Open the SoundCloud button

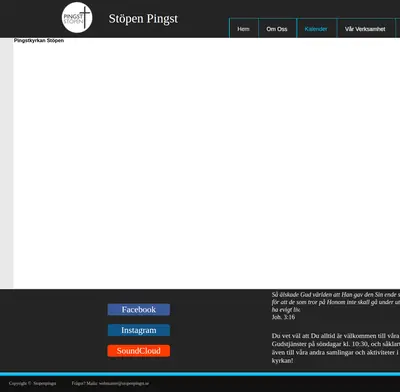tap(139, 351)
